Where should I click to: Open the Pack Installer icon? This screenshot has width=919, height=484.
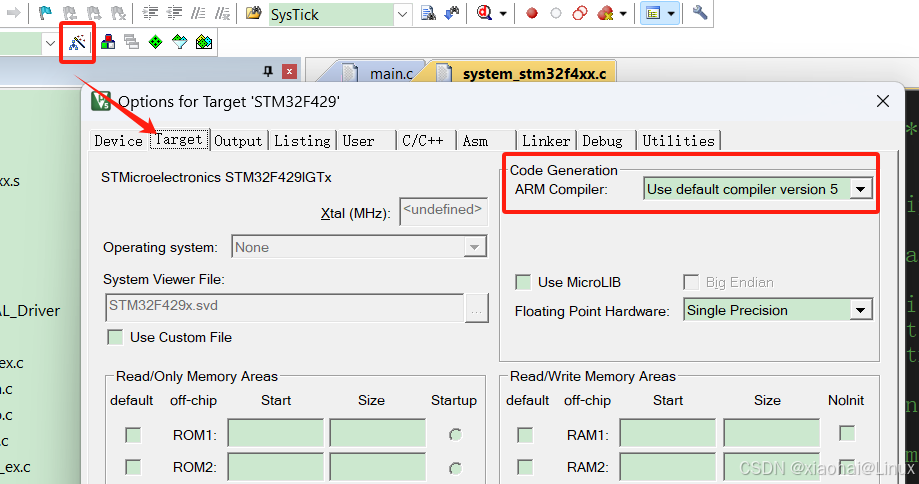click(204, 42)
